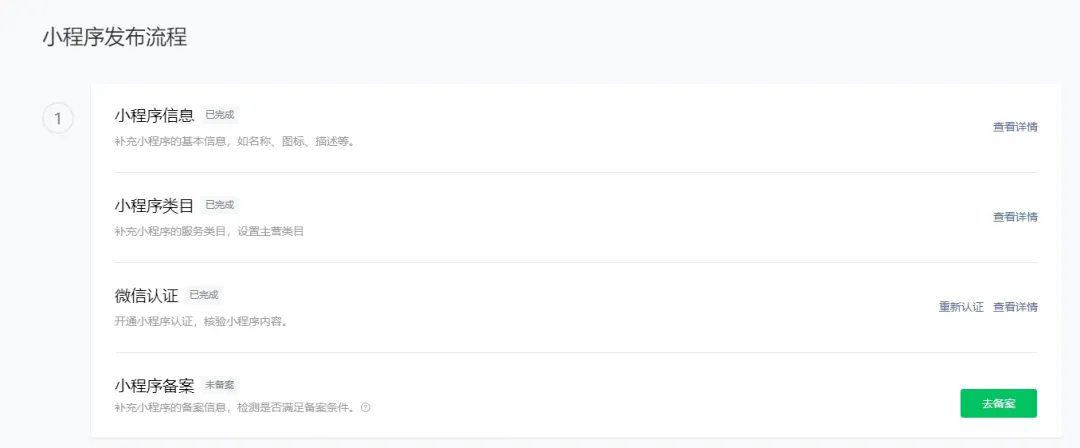Viewport: 1080px width, 448px height.
Task: Click description text under 小程序信息
Action: (x=234, y=141)
